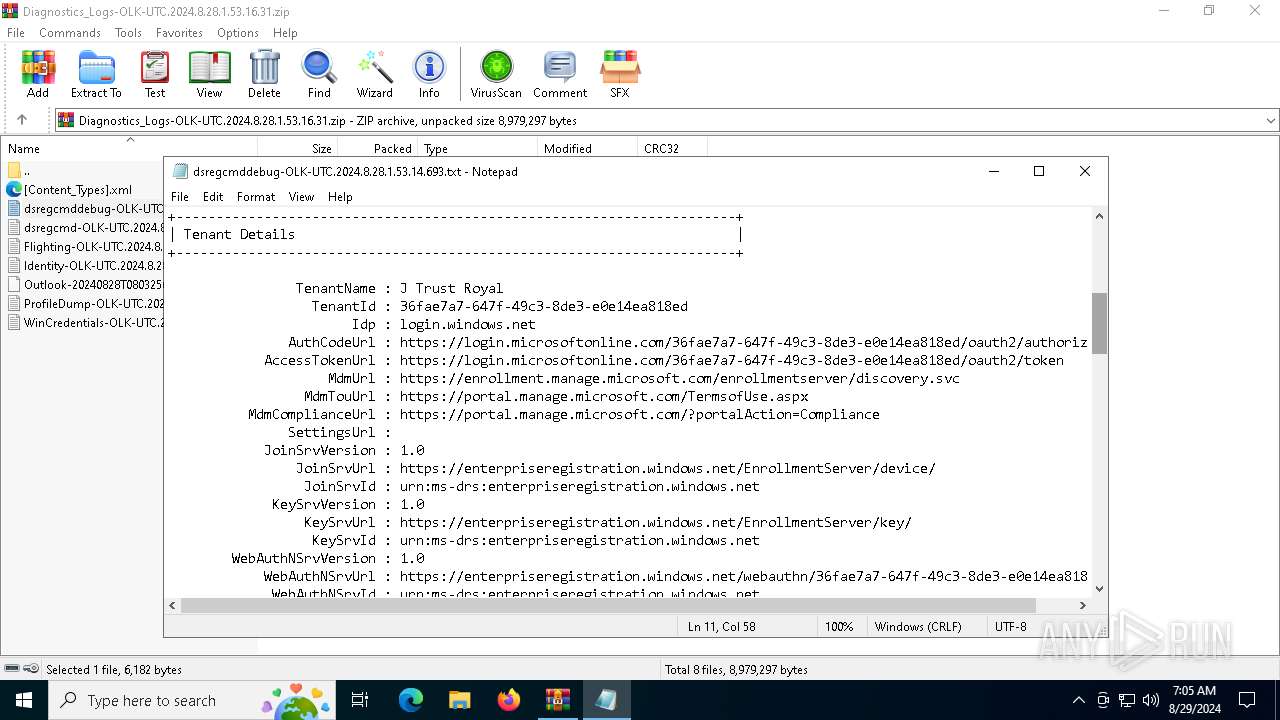Open WinRAR Favorites menu
The width and height of the screenshot is (1280, 720).
click(179, 33)
